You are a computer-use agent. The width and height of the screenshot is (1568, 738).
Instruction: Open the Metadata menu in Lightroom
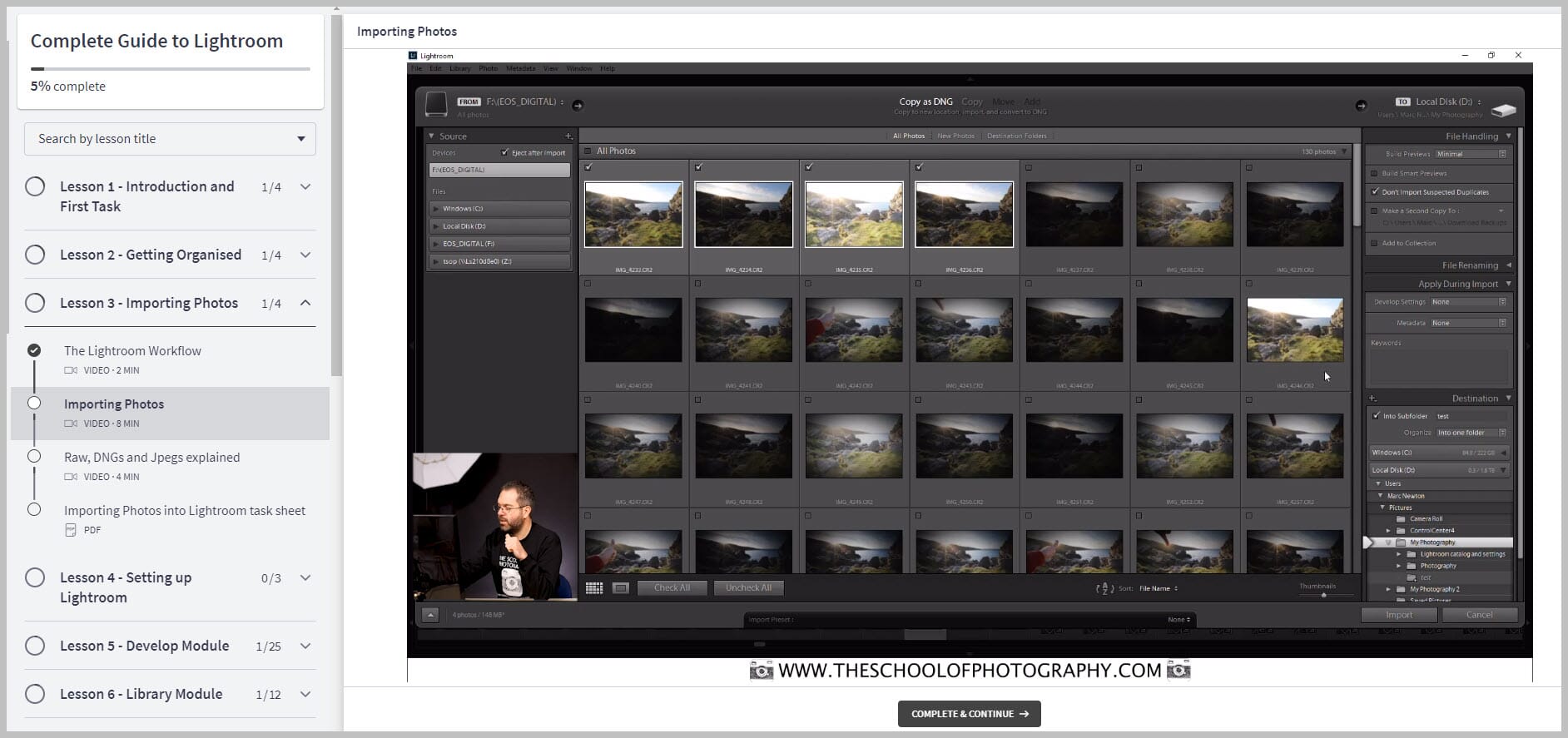point(521,68)
